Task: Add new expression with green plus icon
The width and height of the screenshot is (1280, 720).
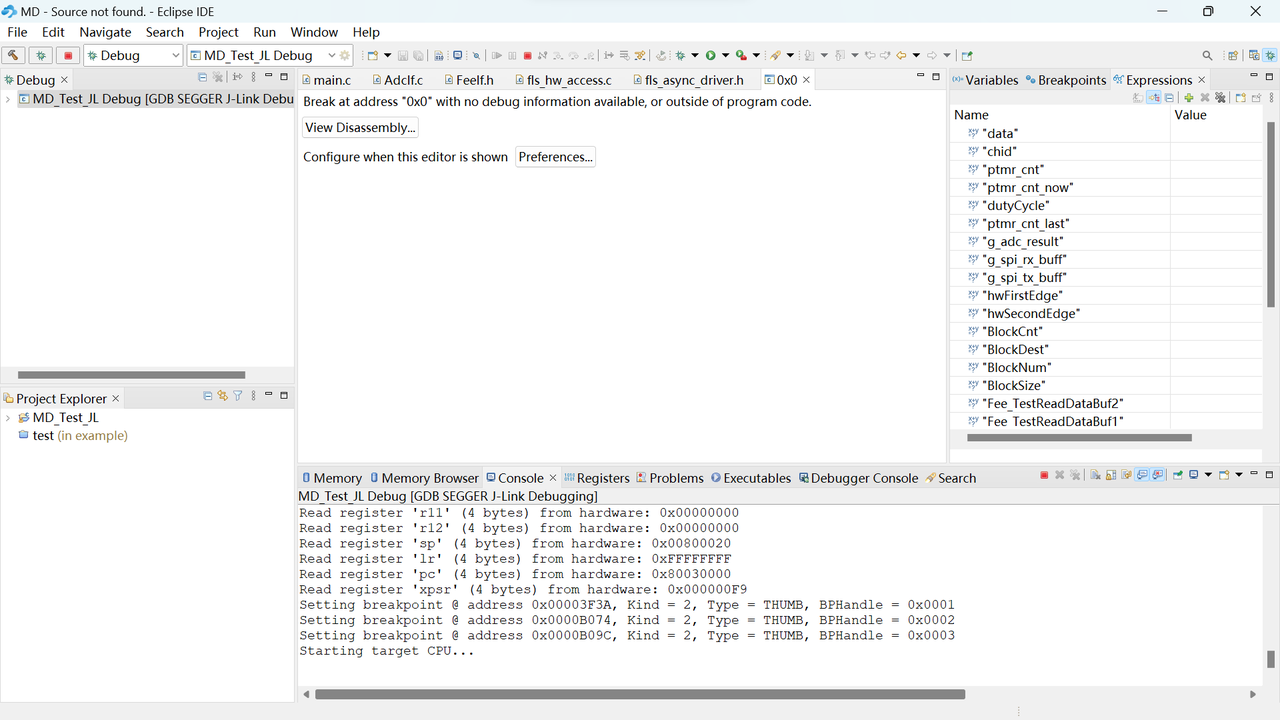Action: (1189, 97)
